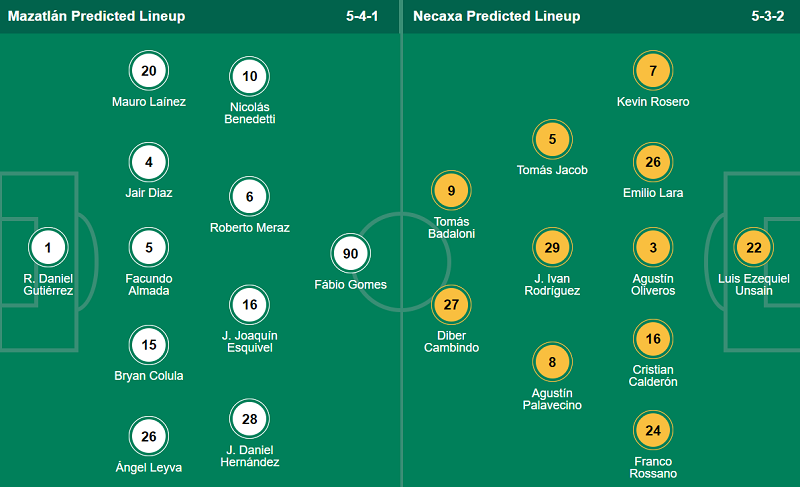The image size is (800, 487).
Task: Click the Necaxa Predicted Lineup heading
Action: tap(496, 16)
